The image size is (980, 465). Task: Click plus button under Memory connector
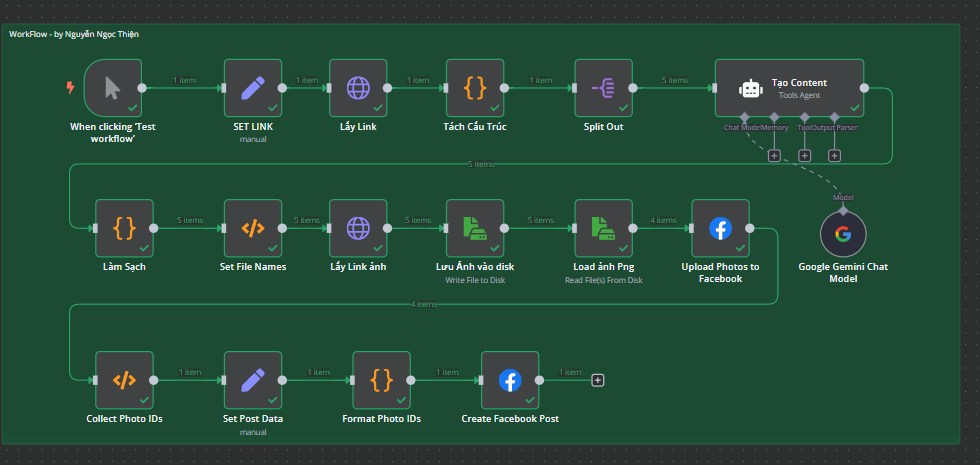(x=774, y=155)
